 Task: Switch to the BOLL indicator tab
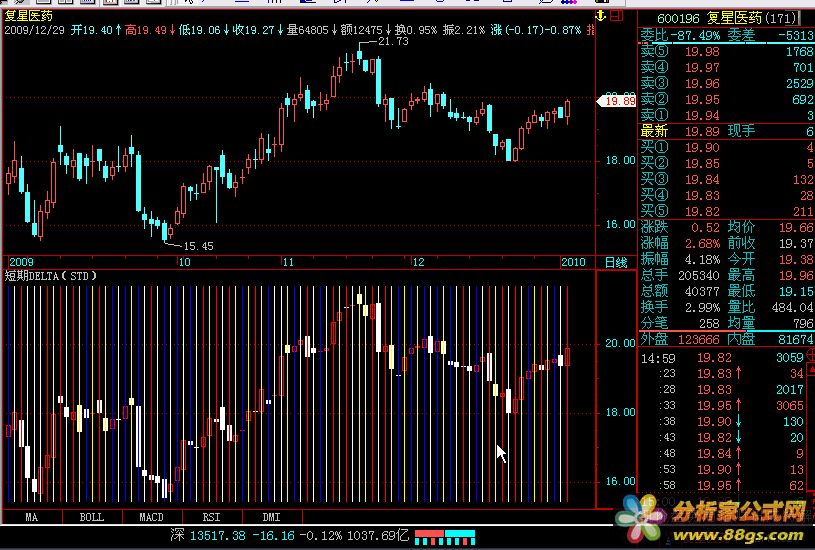pos(92,517)
